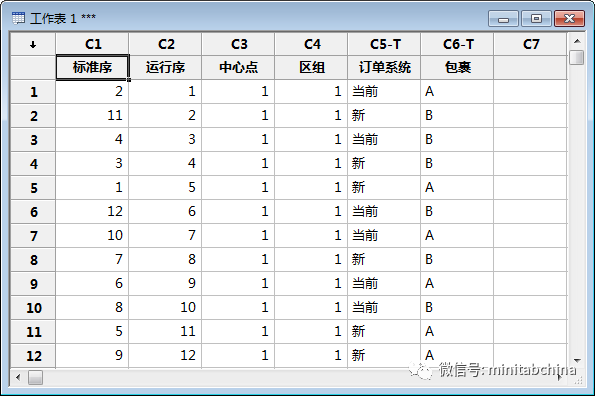Click 运行序 cell in row 10
The width and height of the screenshot is (595, 396).
pyautogui.click(x=165, y=308)
